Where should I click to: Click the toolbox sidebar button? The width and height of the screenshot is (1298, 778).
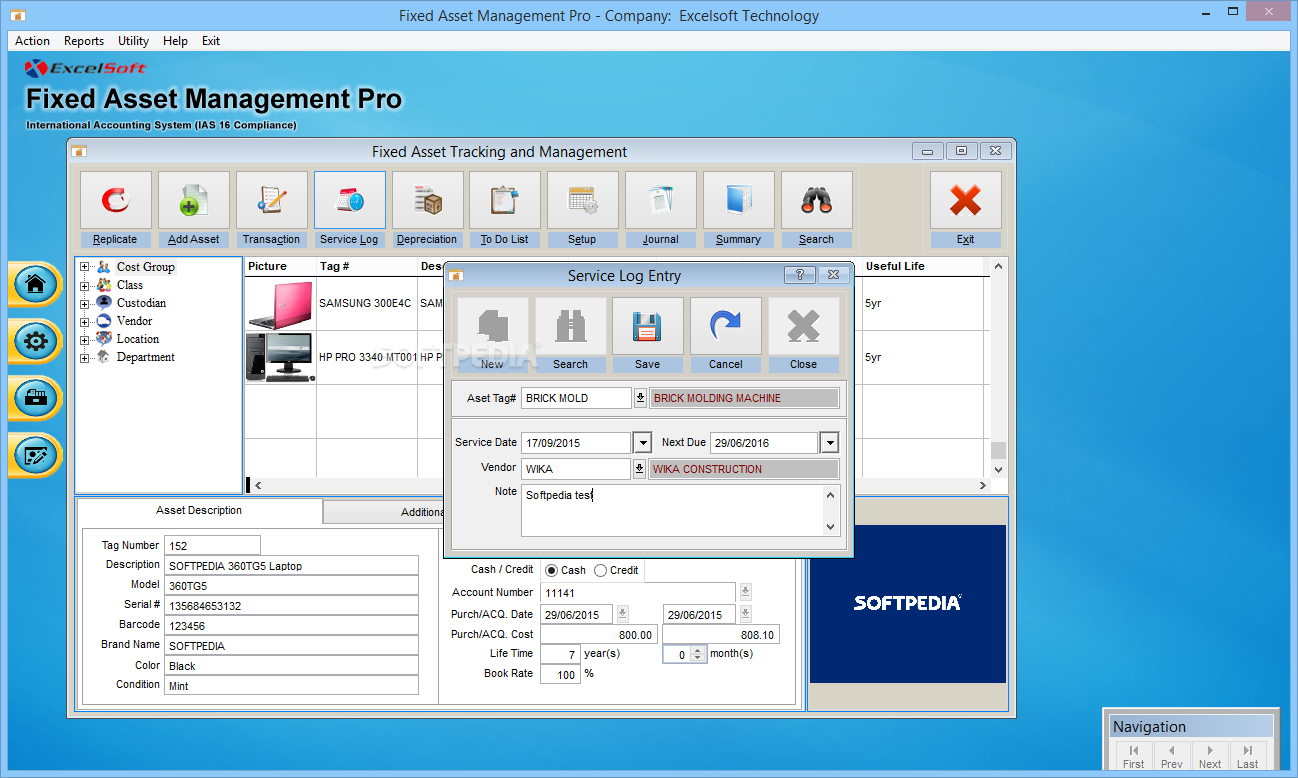click(36, 399)
